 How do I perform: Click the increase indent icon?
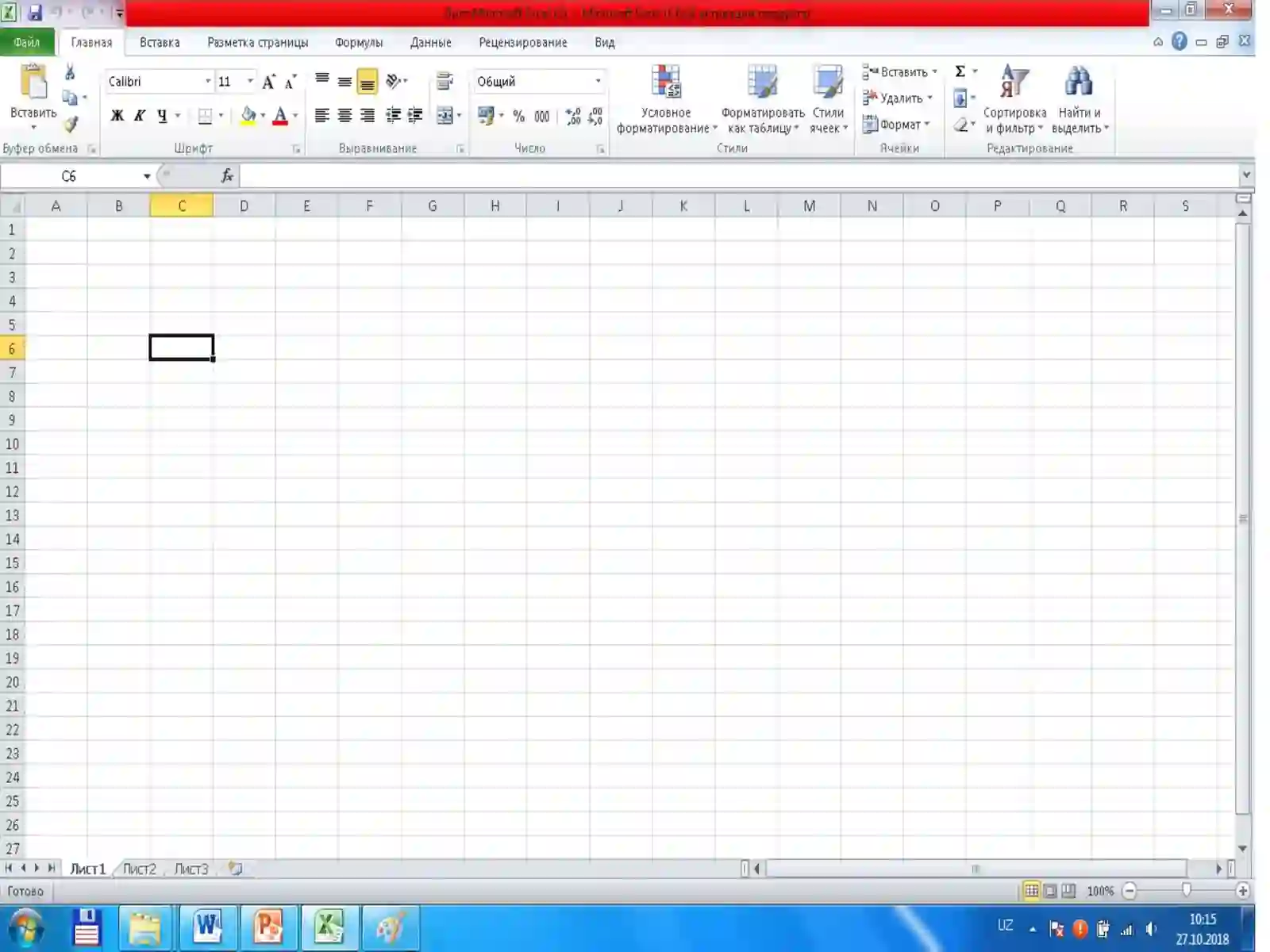click(414, 116)
